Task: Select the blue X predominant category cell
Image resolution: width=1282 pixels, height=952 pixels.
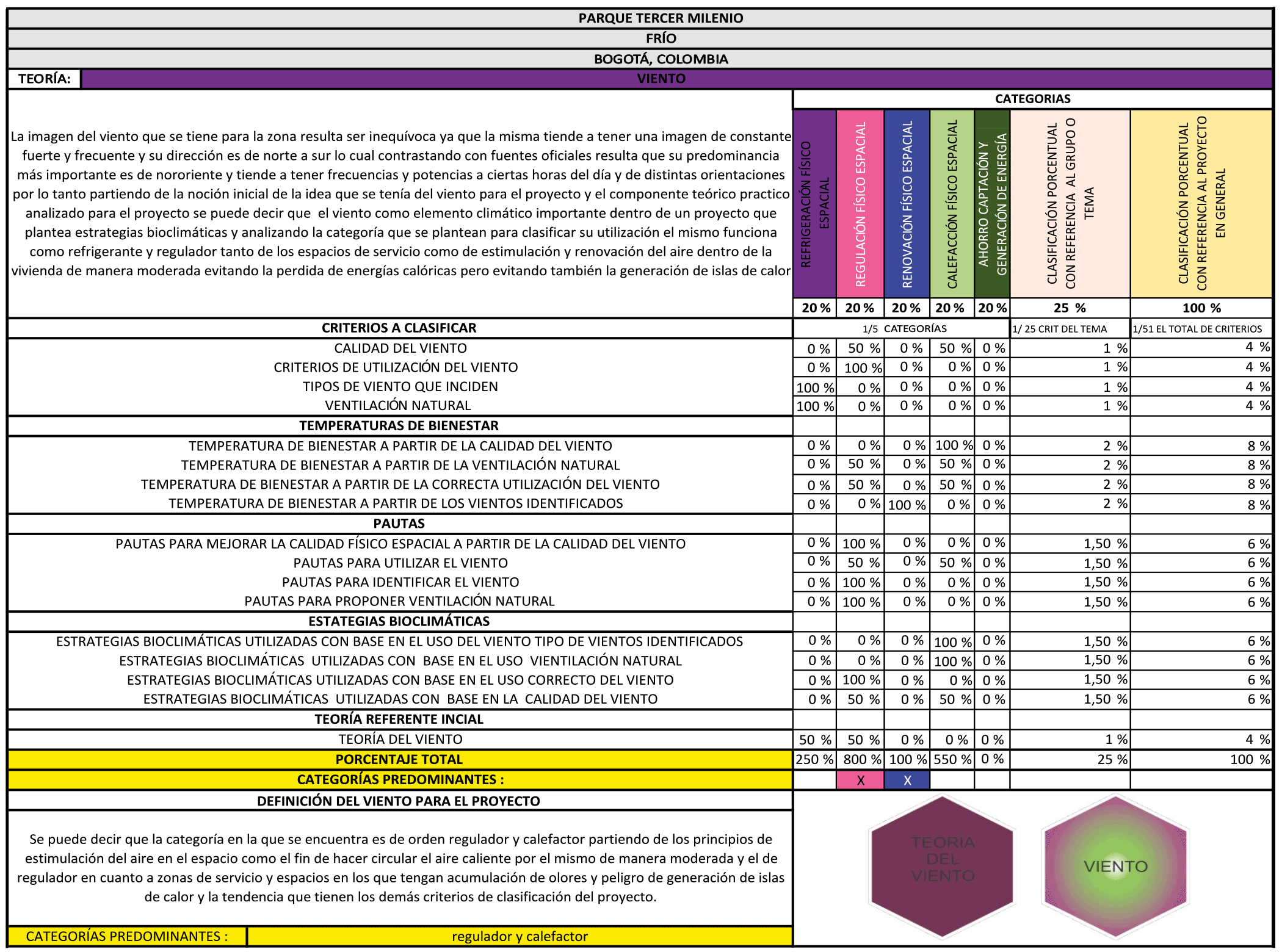Action: pyautogui.click(x=907, y=780)
